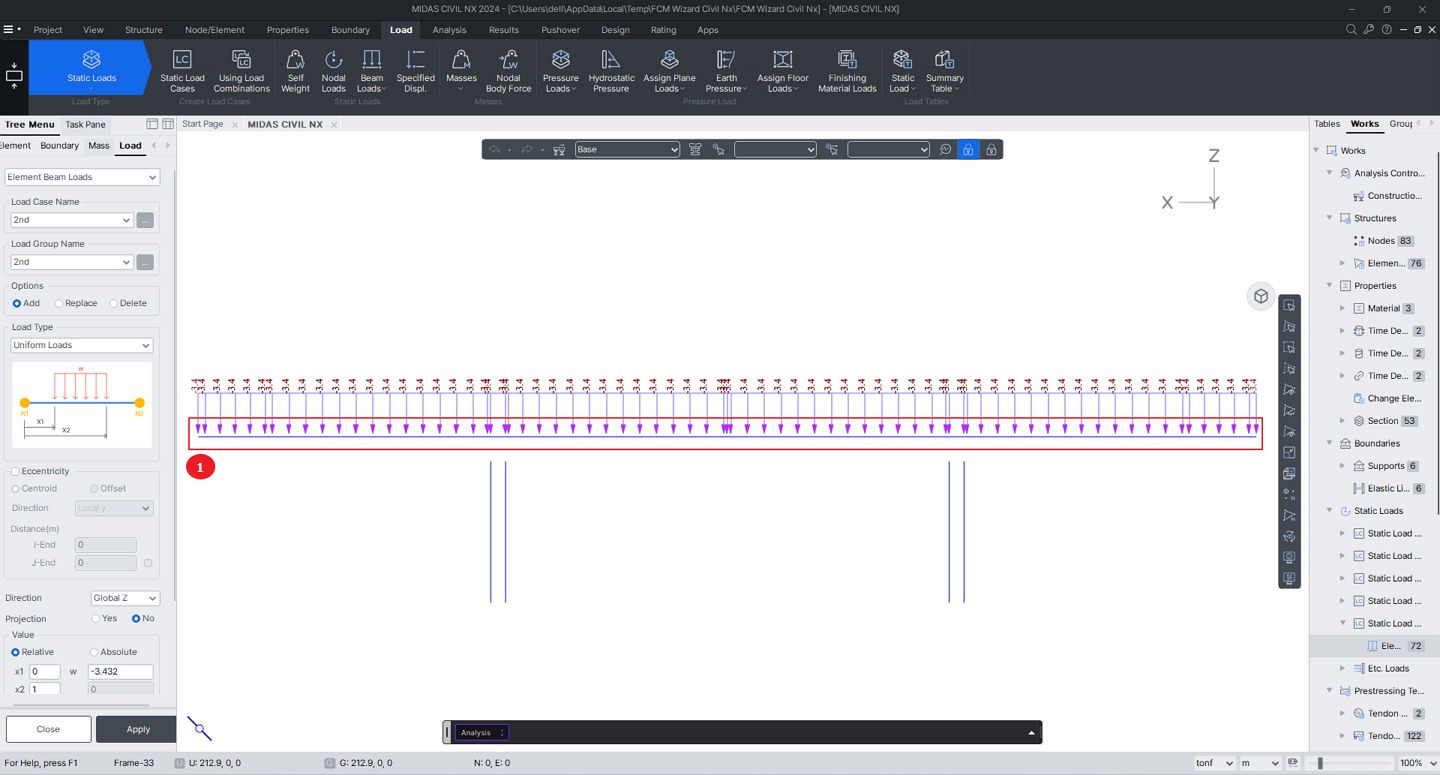Screen dimensions: 1440x775
Task: Click the collapse ribbon arrow icon
Action: [x=14, y=75]
